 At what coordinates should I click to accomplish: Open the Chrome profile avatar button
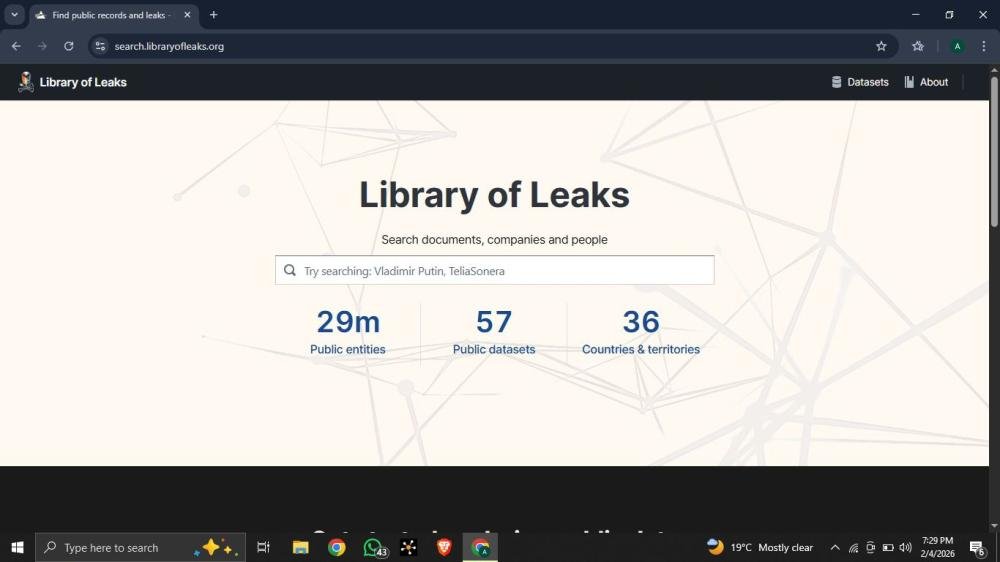click(x=957, y=46)
